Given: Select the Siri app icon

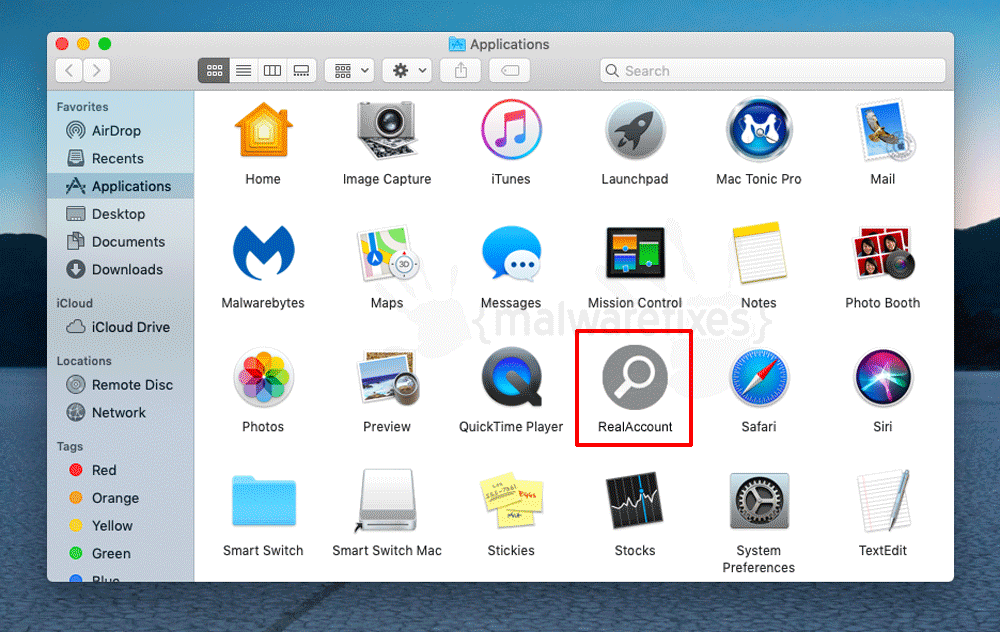Looking at the screenshot, I should 883,378.
